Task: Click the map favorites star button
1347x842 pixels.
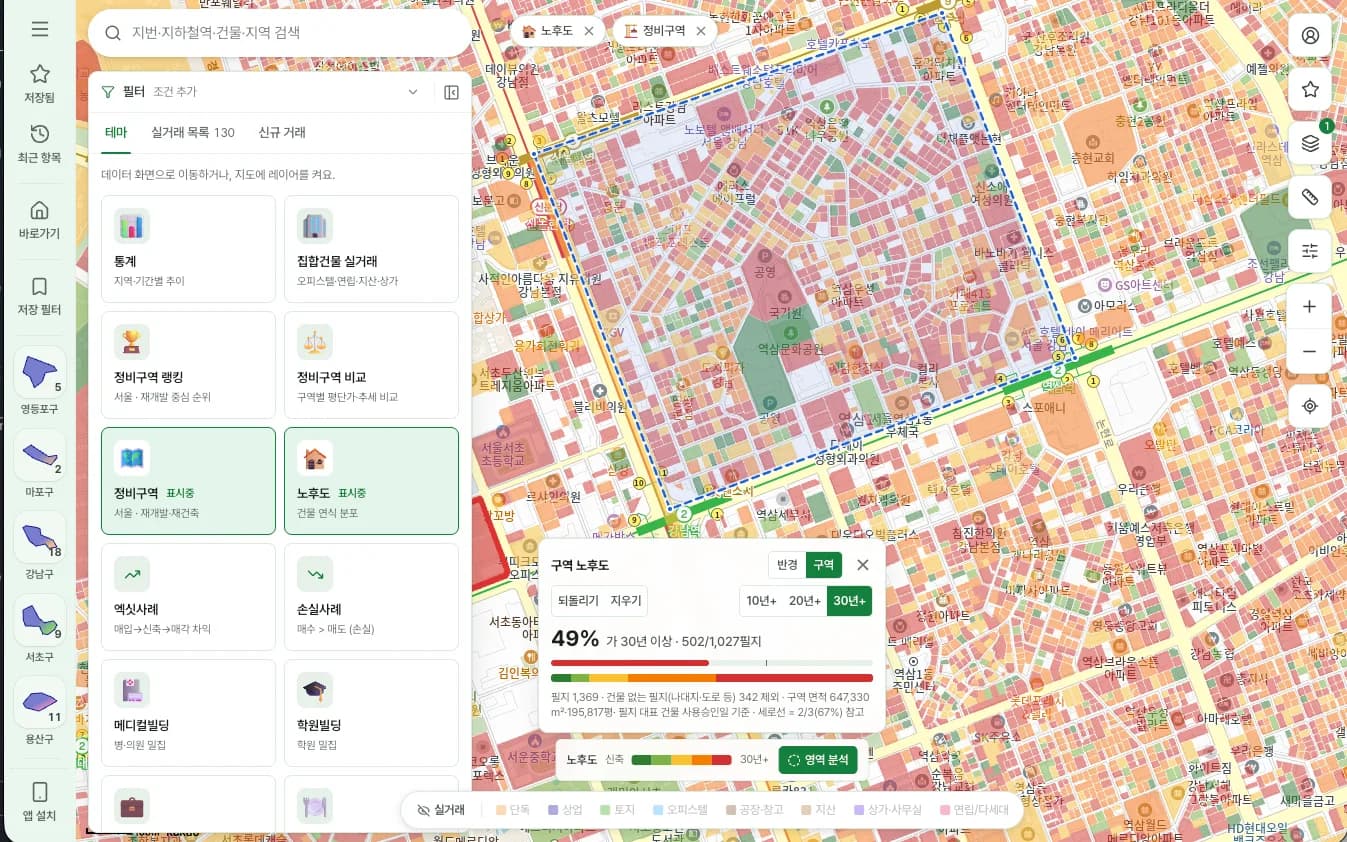Action: [x=1310, y=90]
